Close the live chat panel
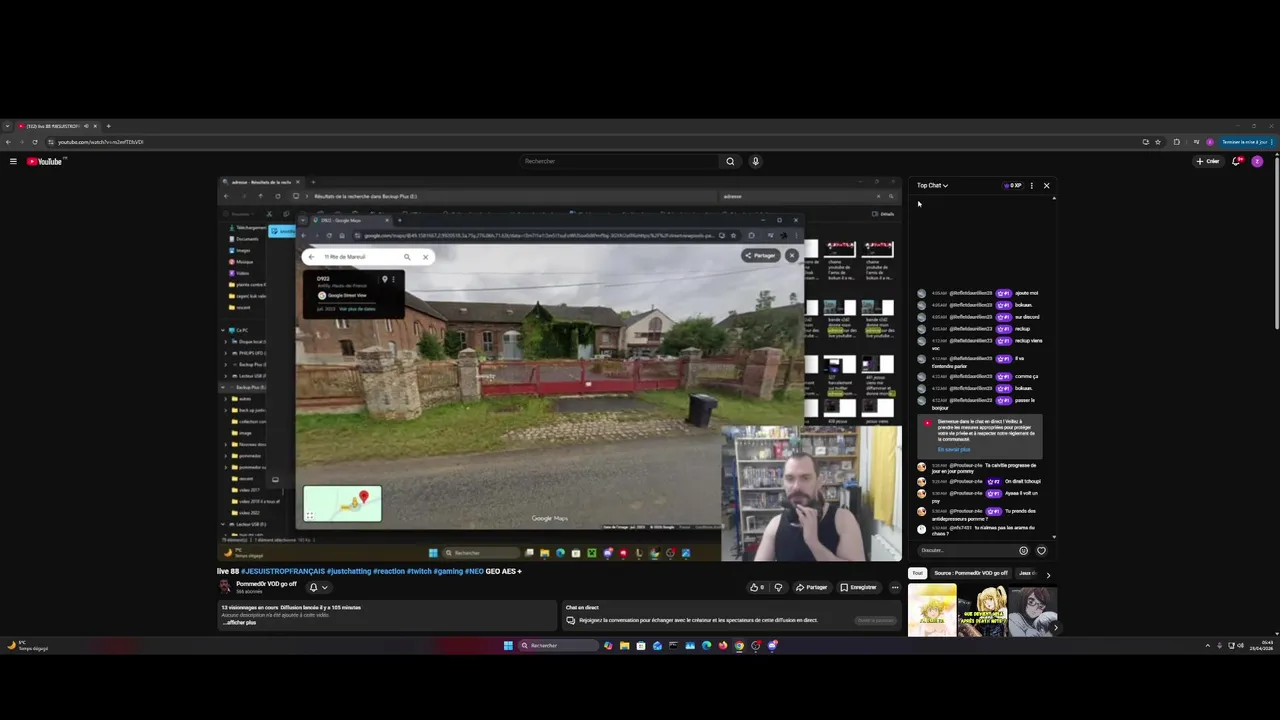Image resolution: width=1280 pixels, height=720 pixels. pyautogui.click(x=1047, y=185)
